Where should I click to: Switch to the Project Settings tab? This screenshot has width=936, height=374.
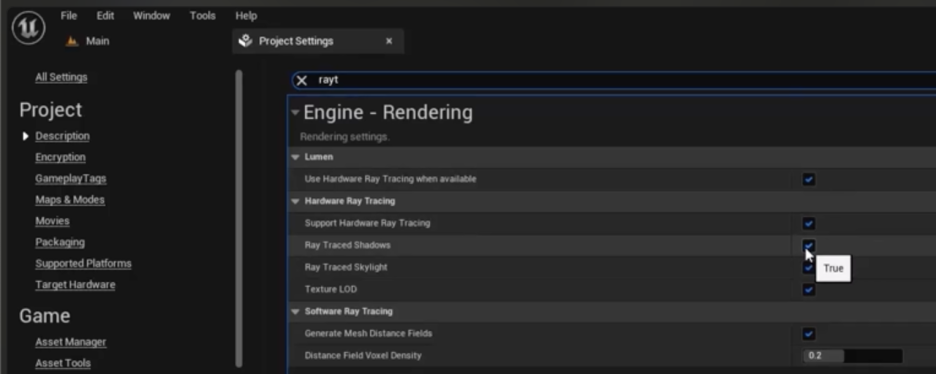point(318,41)
